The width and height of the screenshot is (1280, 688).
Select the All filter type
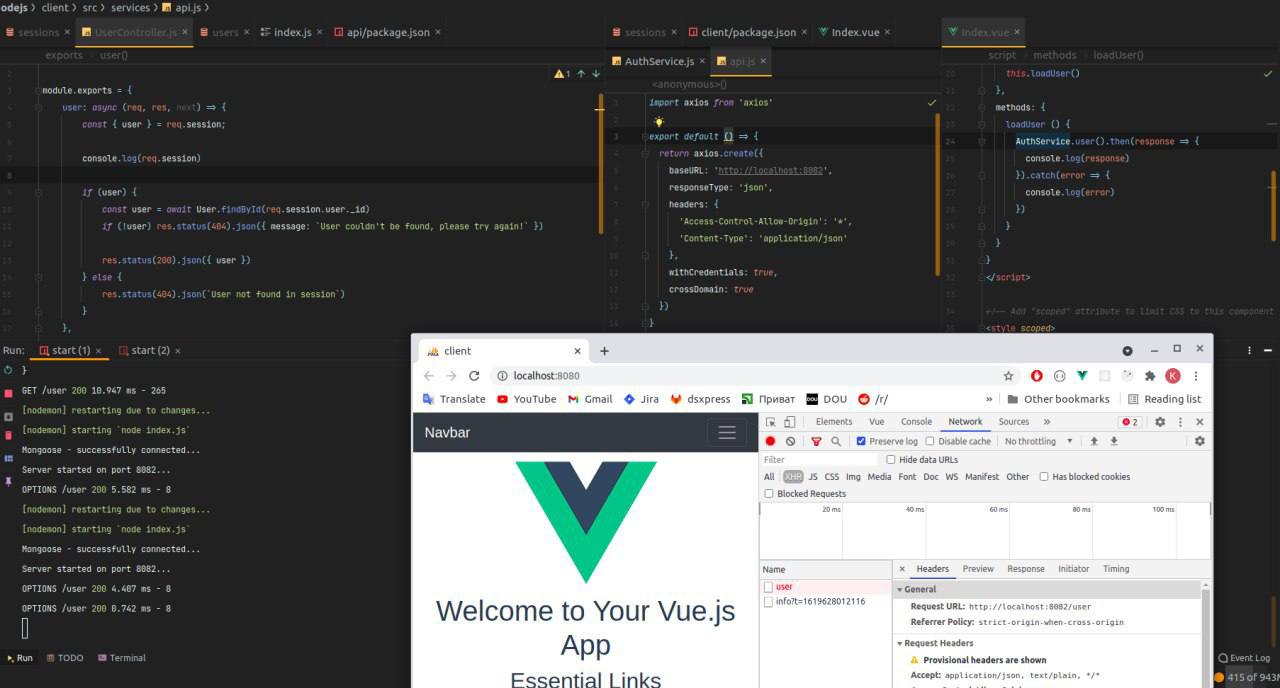[769, 477]
